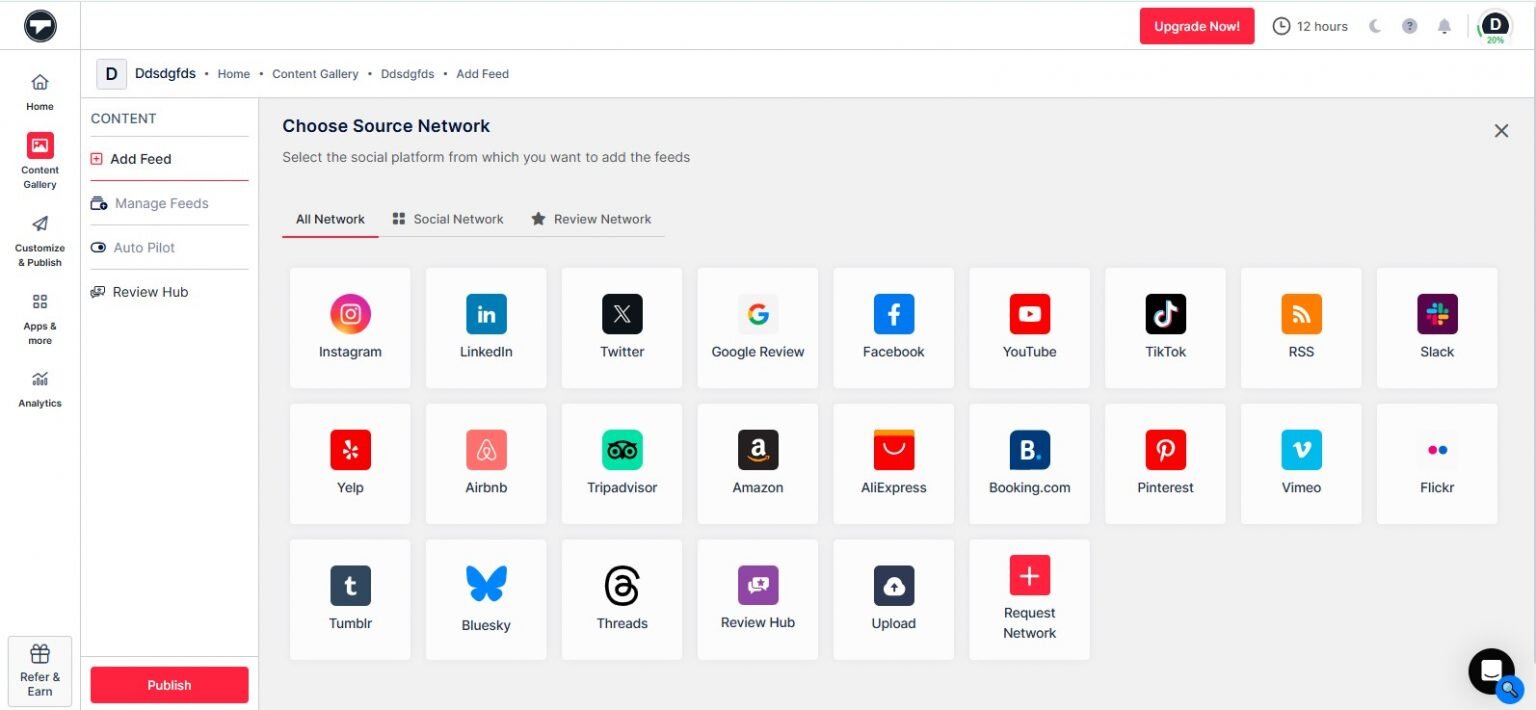This screenshot has height=710, width=1536.
Task: Select the Google Review network
Action: click(x=757, y=327)
